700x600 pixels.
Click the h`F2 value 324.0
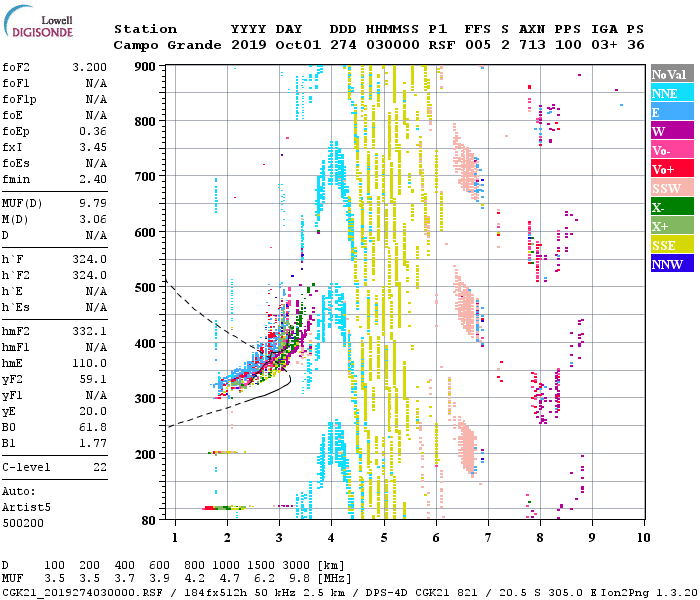tap(89, 275)
